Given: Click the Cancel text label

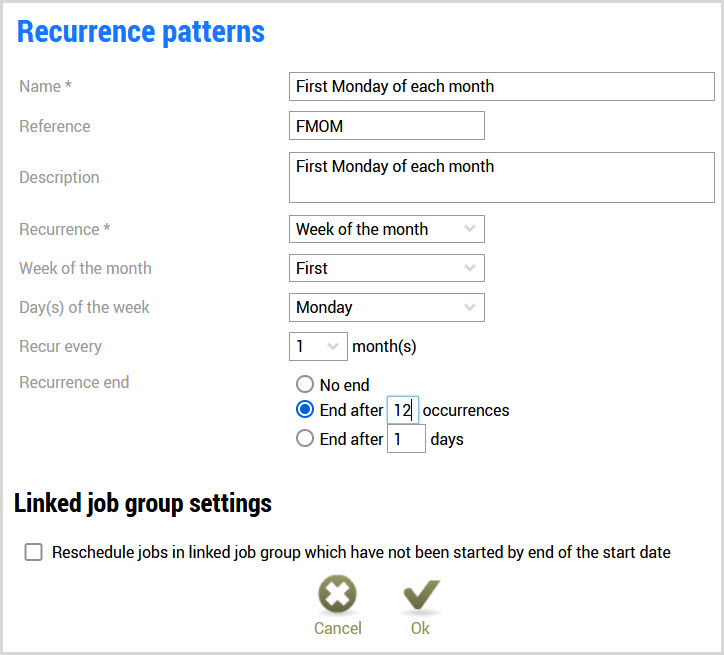Looking at the screenshot, I should point(338,628).
